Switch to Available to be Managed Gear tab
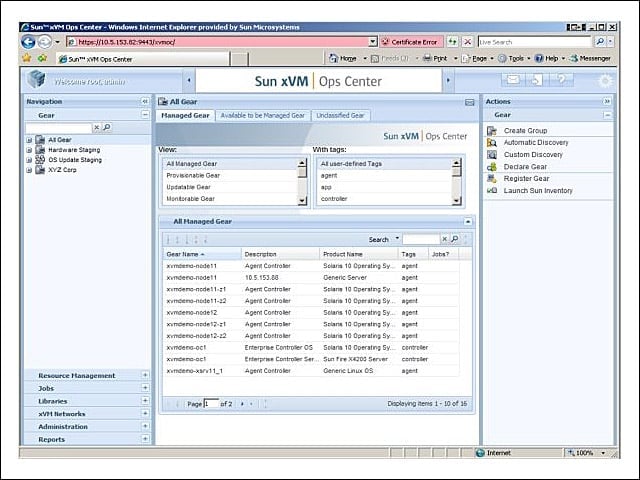The width and height of the screenshot is (640, 480). pyautogui.click(x=262, y=116)
